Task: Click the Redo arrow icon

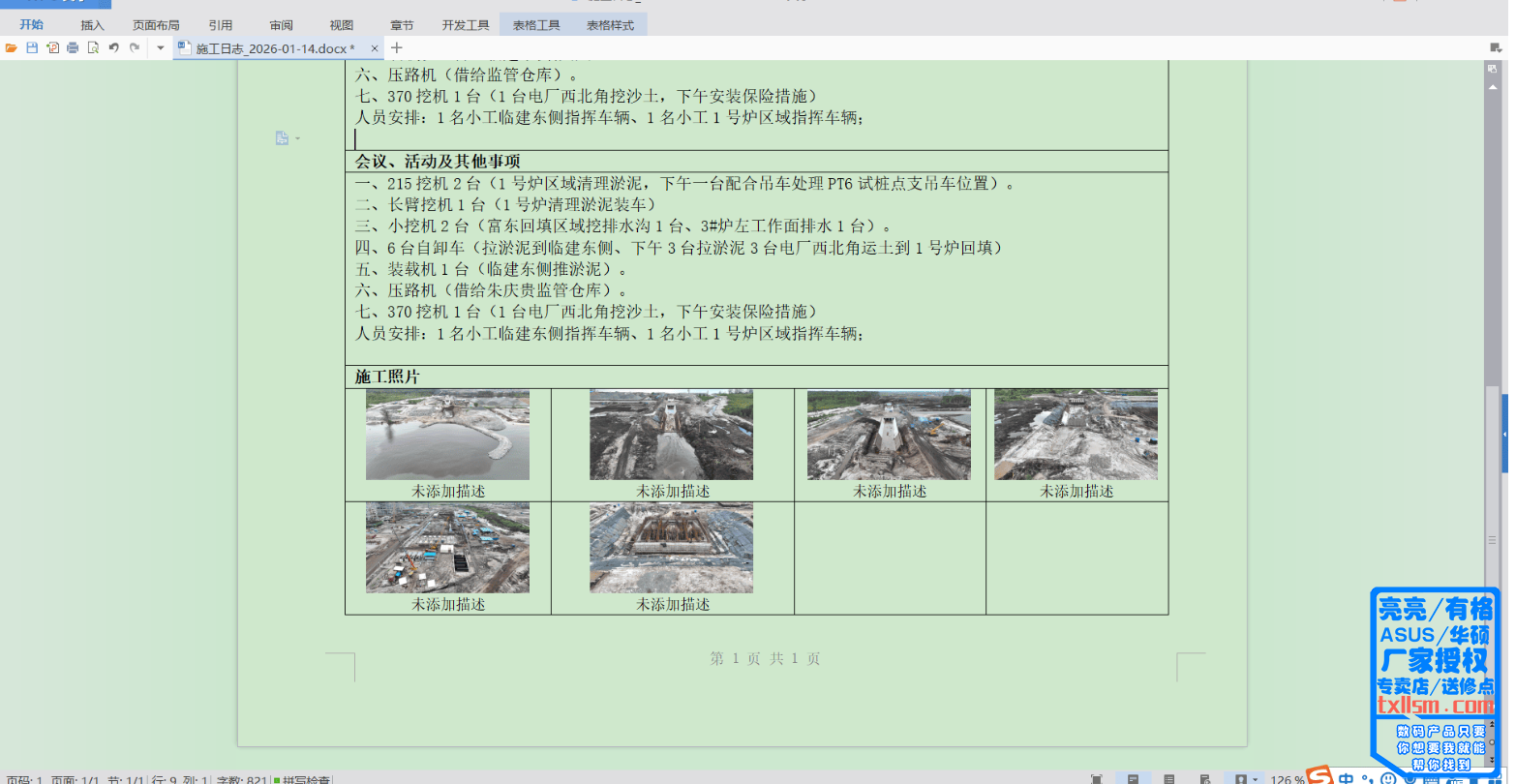Action: [135, 47]
